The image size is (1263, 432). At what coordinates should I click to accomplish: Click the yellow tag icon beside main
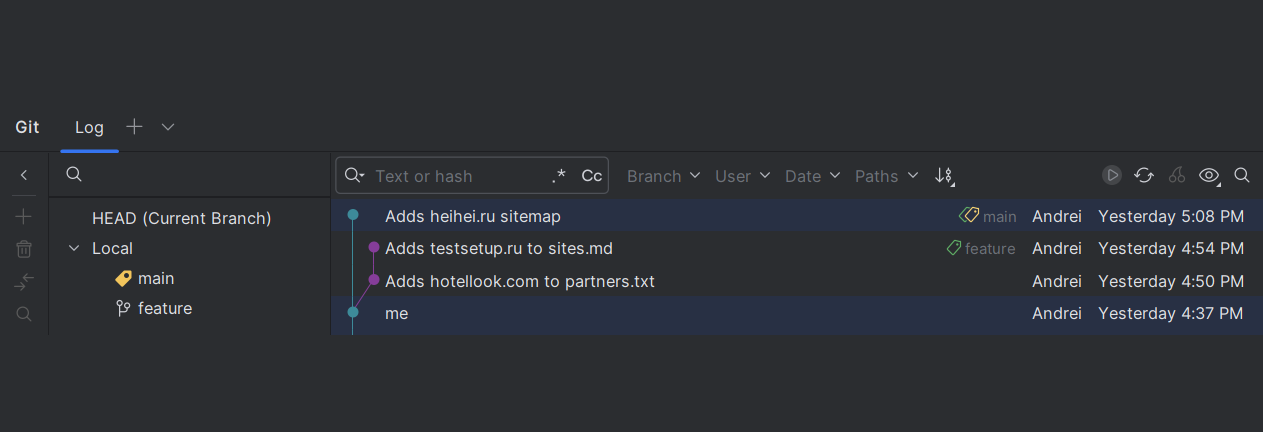coord(123,278)
